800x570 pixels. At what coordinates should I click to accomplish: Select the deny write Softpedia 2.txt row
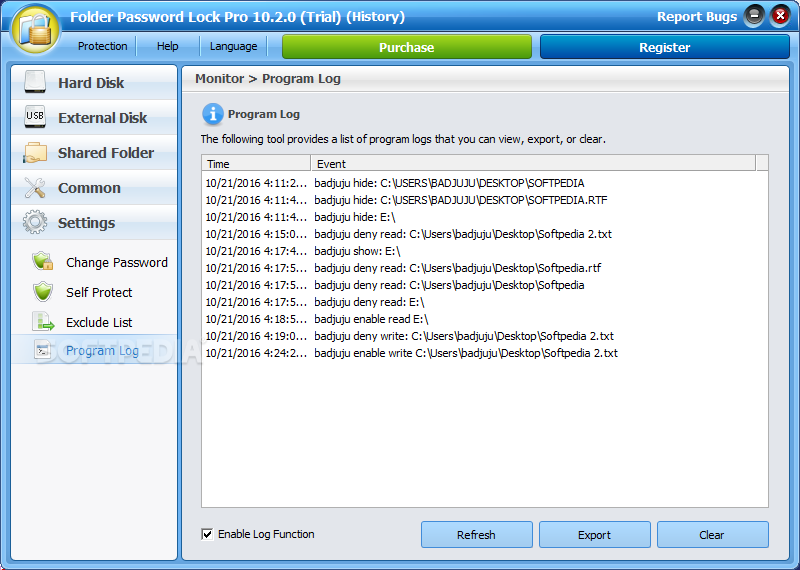click(x=485, y=336)
